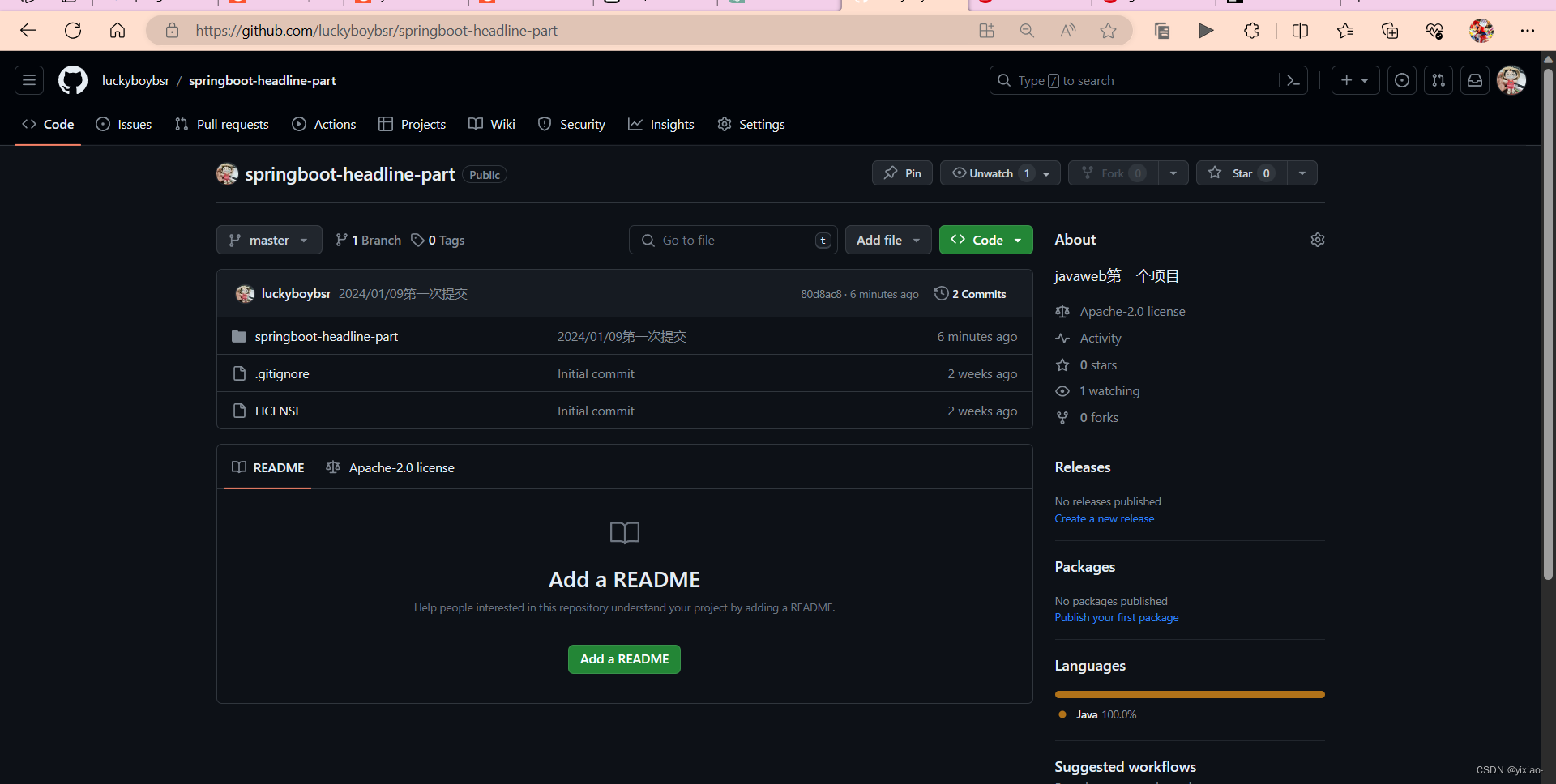This screenshot has height=784, width=1556.
Task: Open the 1 Branch link
Action: click(x=368, y=240)
